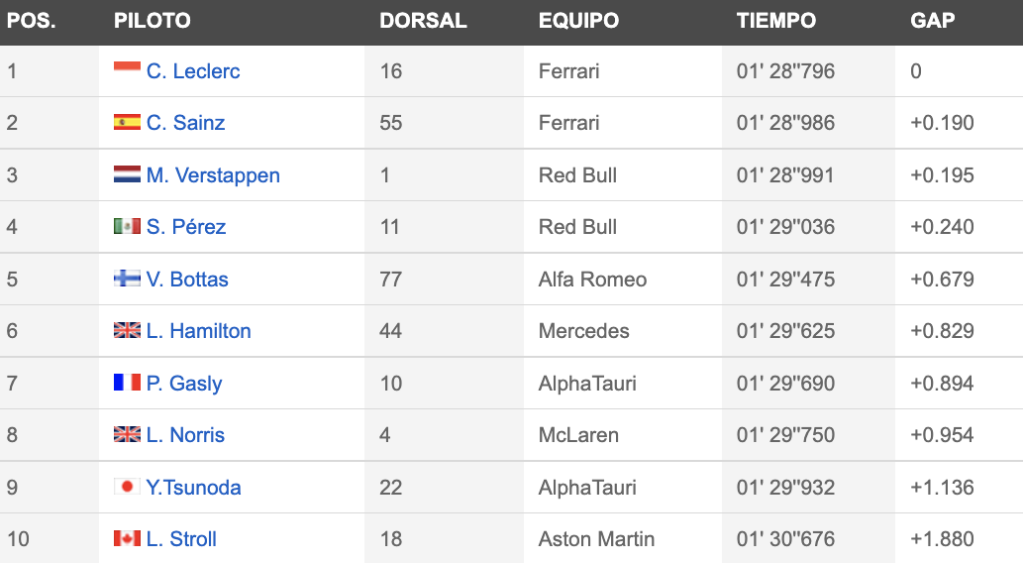
Task: Click the Spanish flag beside C. Sainz
Action: [127, 121]
